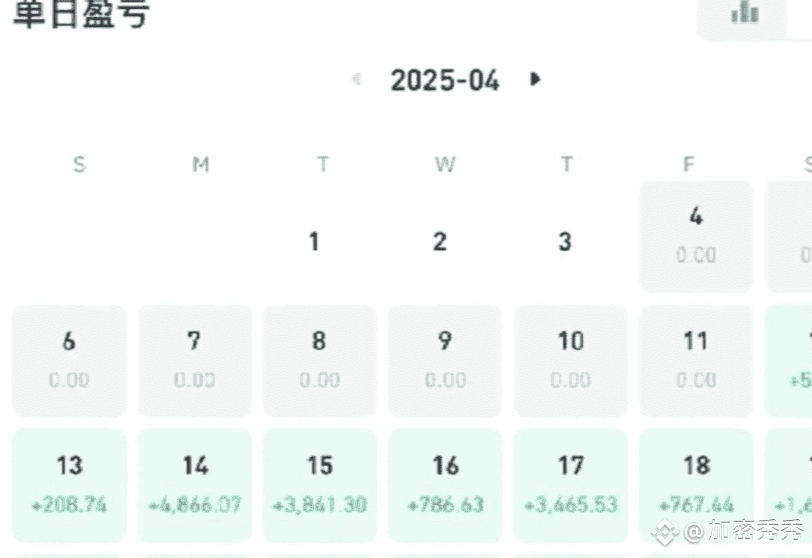Go to previous month arrow

pyautogui.click(x=357, y=79)
